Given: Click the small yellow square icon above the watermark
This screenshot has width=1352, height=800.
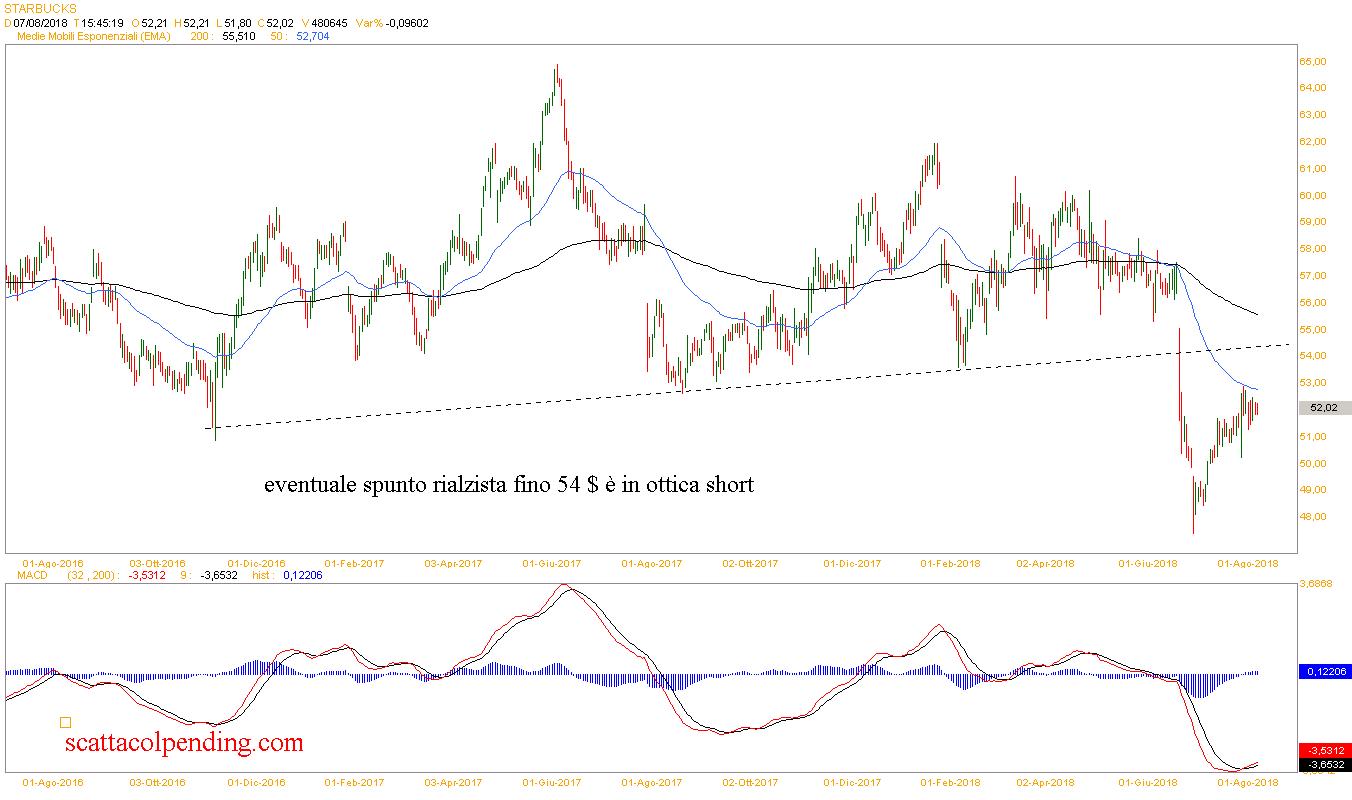Looking at the screenshot, I should click(65, 722).
